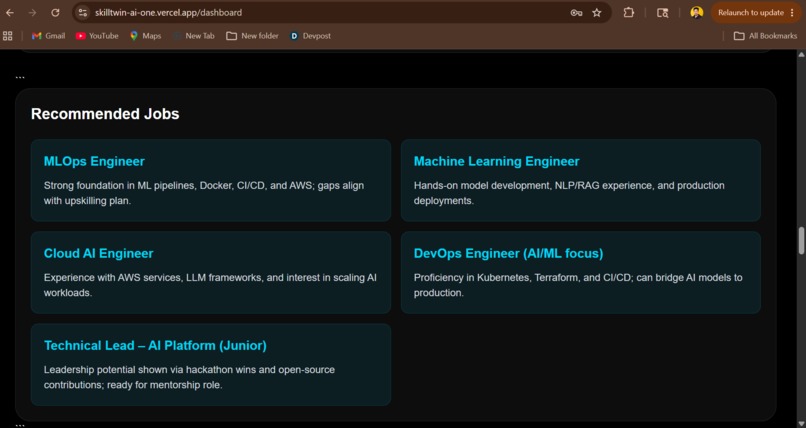Open the New Tab bookmark
806x428 pixels.
[194, 36]
